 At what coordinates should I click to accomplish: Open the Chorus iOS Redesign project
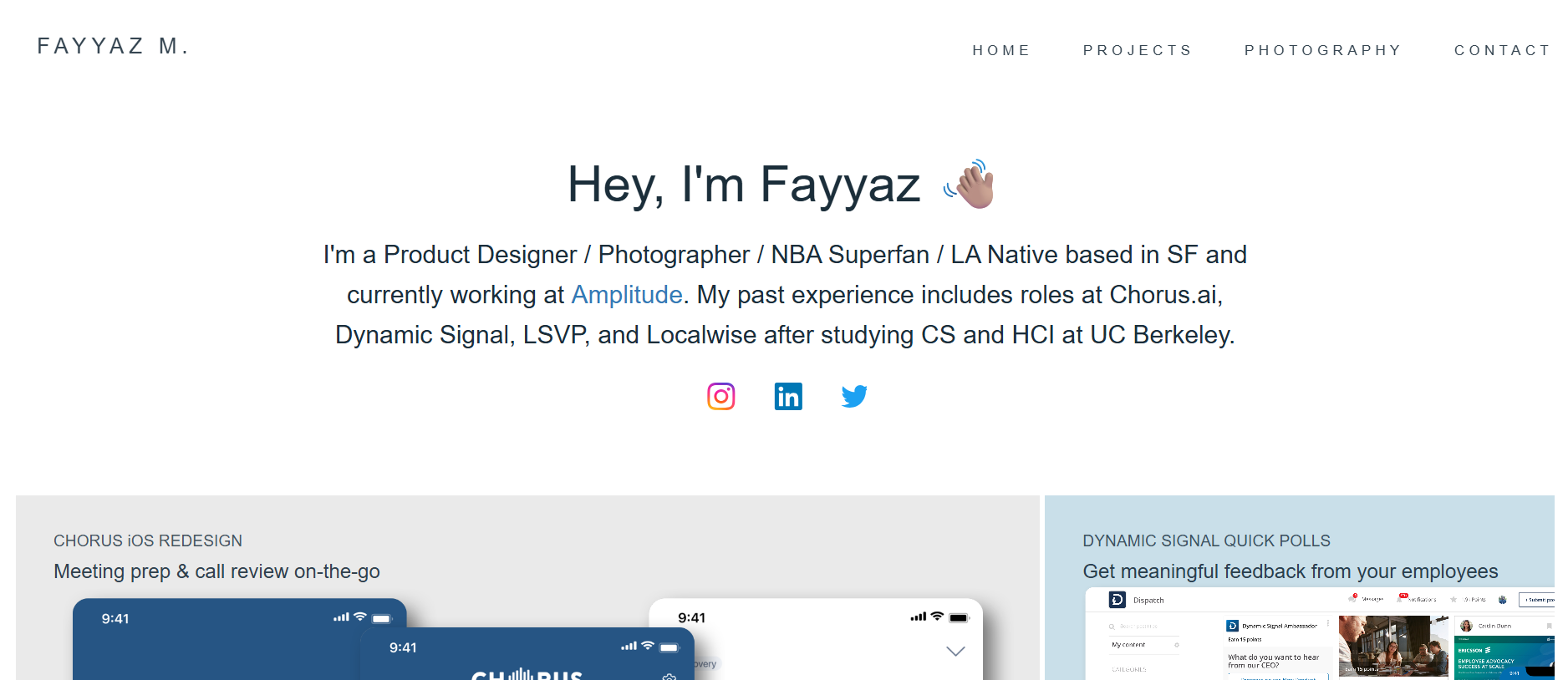point(148,541)
